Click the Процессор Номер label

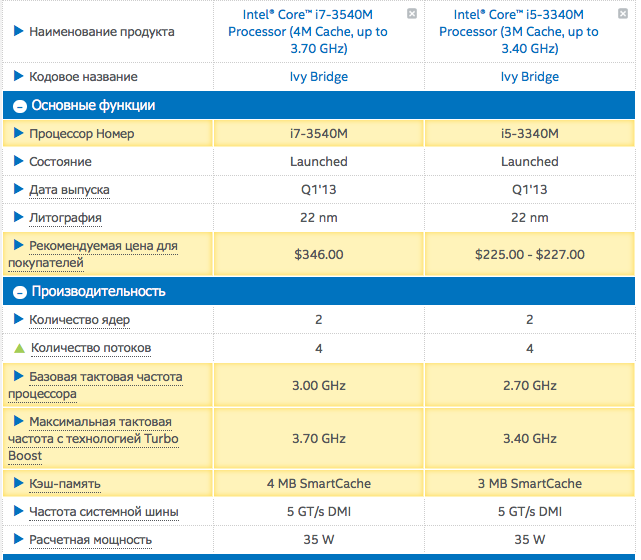pyautogui.click(x=82, y=134)
